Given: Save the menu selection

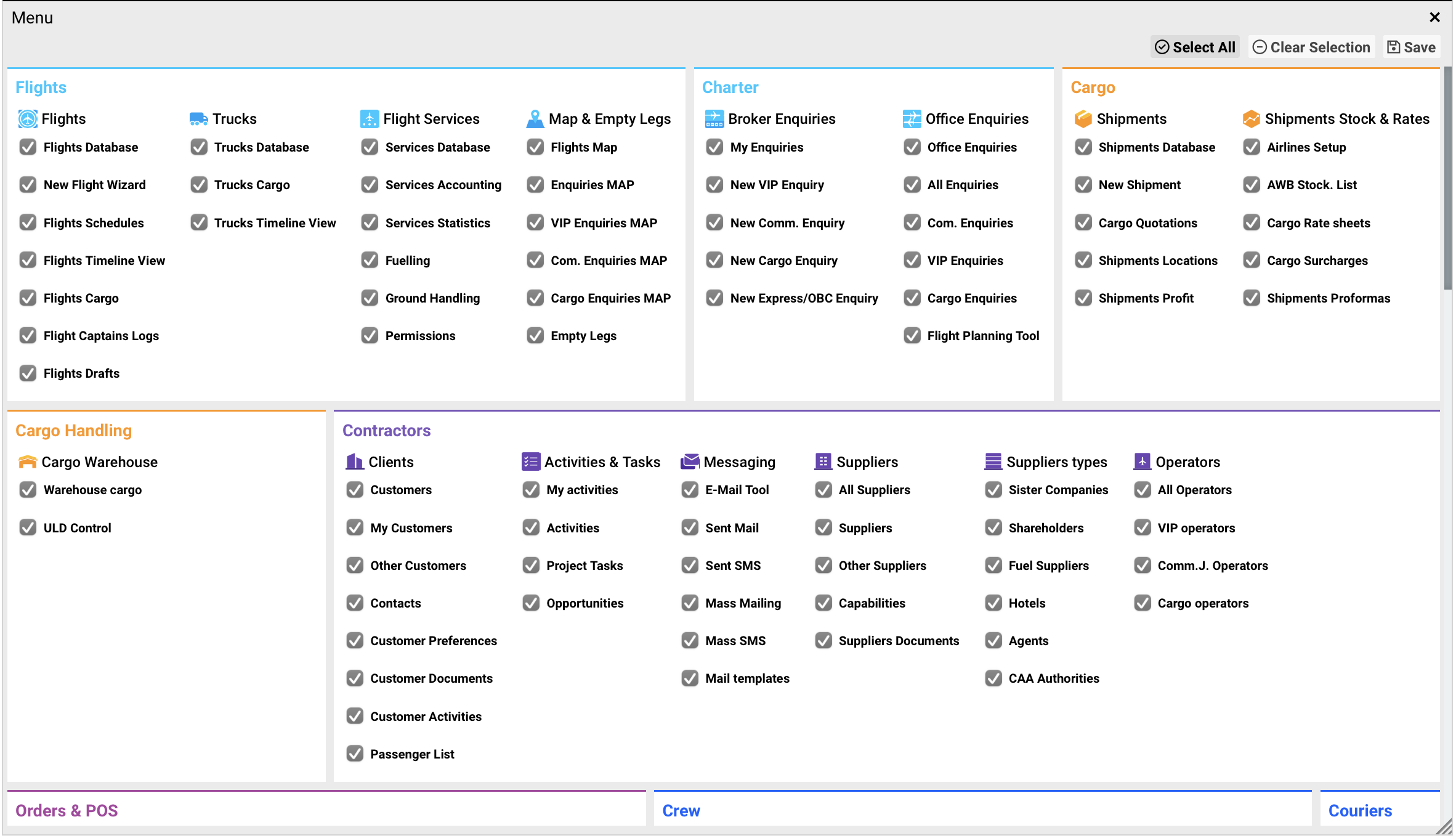Looking at the screenshot, I should click(1411, 47).
